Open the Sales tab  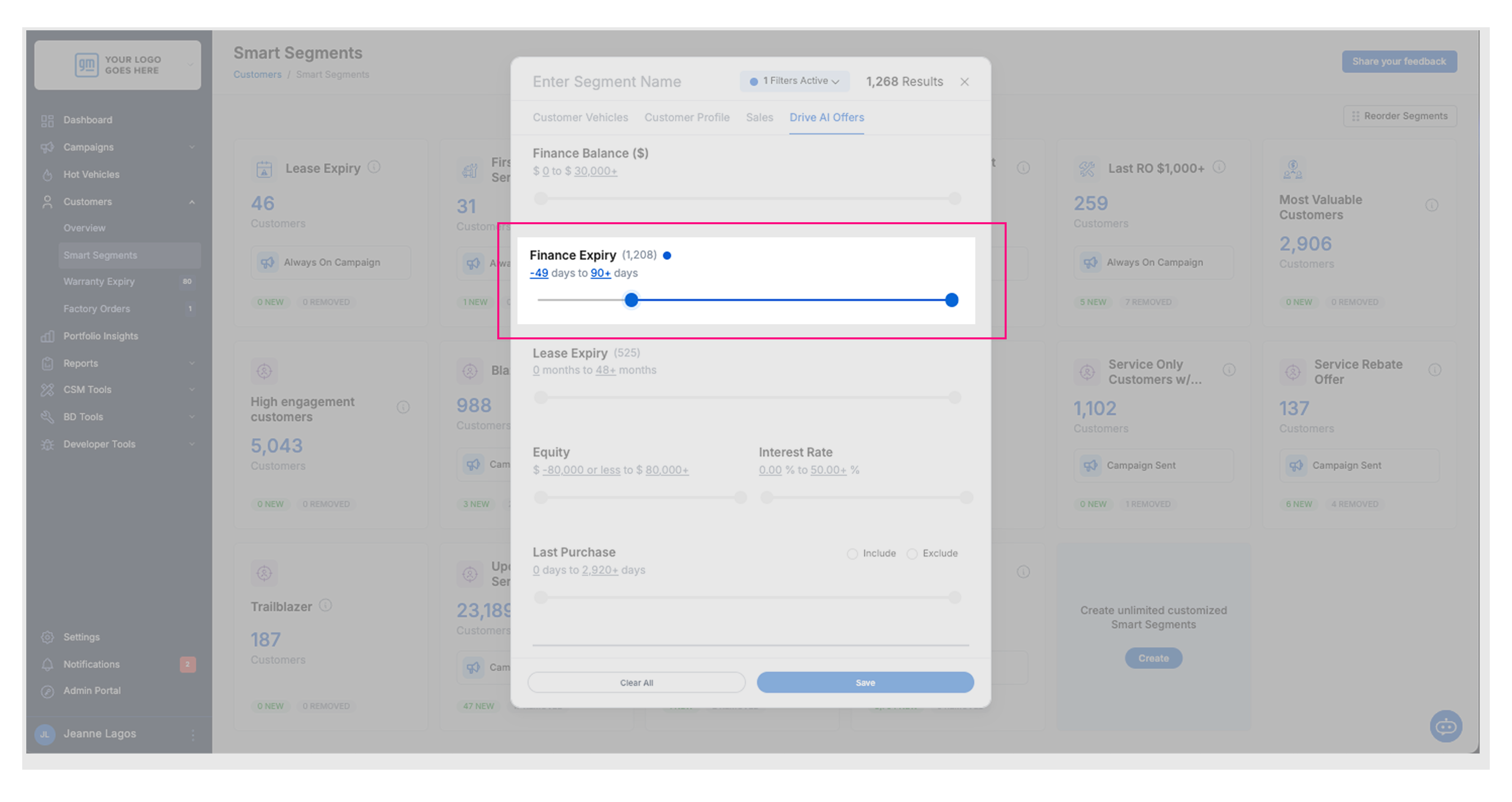pos(759,117)
